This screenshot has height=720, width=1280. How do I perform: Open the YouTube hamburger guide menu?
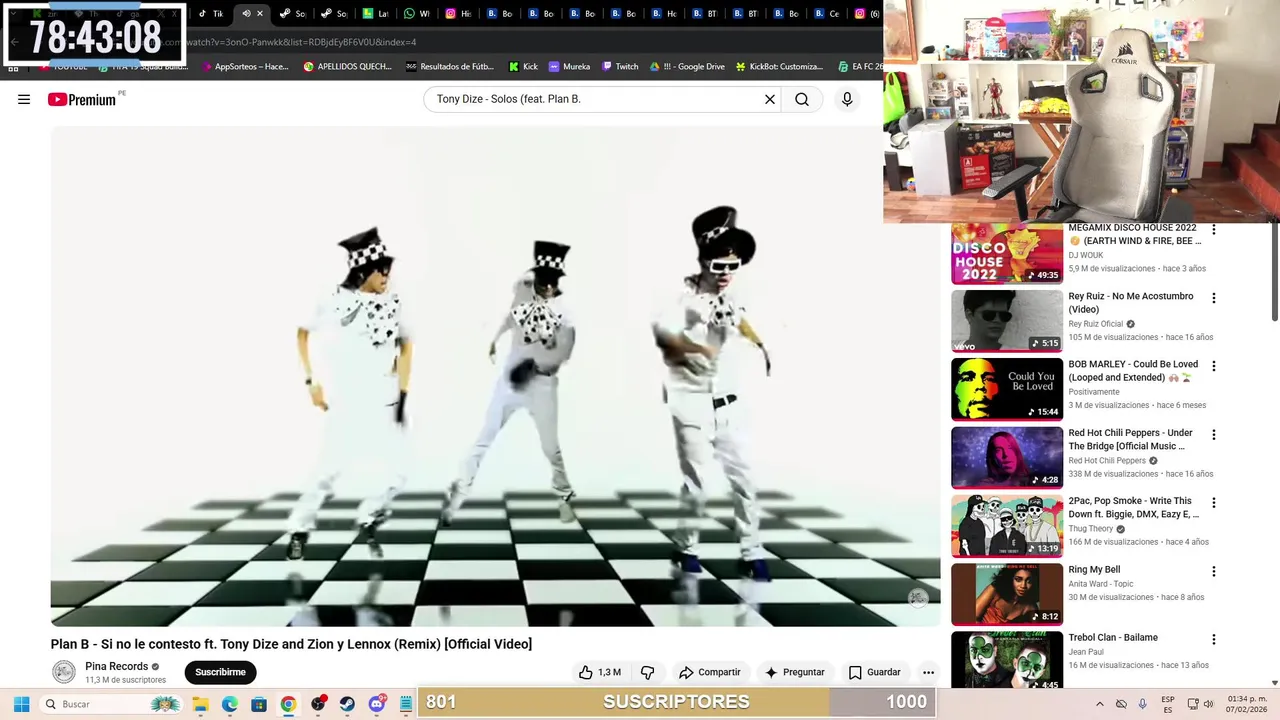click(24, 99)
